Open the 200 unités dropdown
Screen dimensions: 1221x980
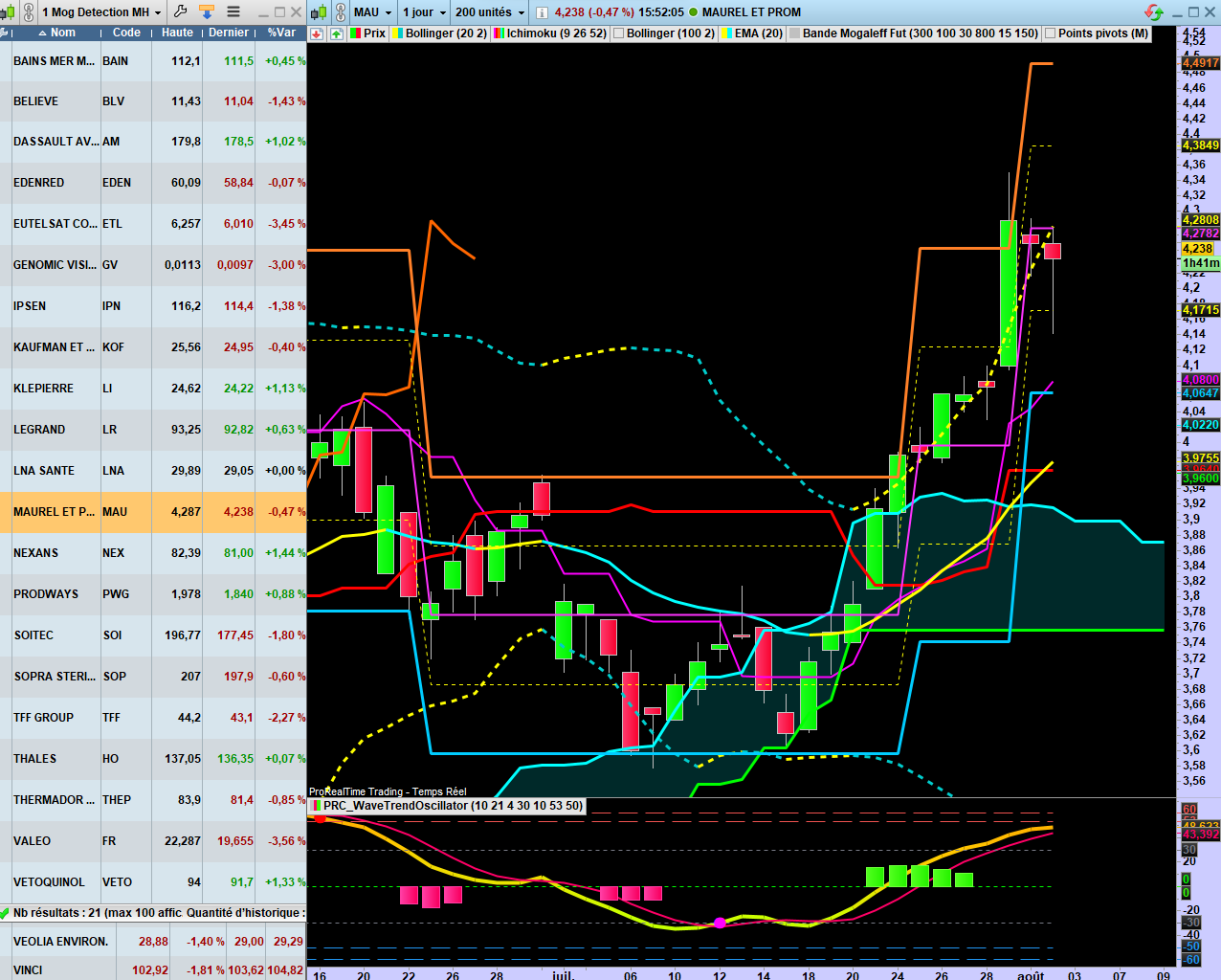[490, 12]
